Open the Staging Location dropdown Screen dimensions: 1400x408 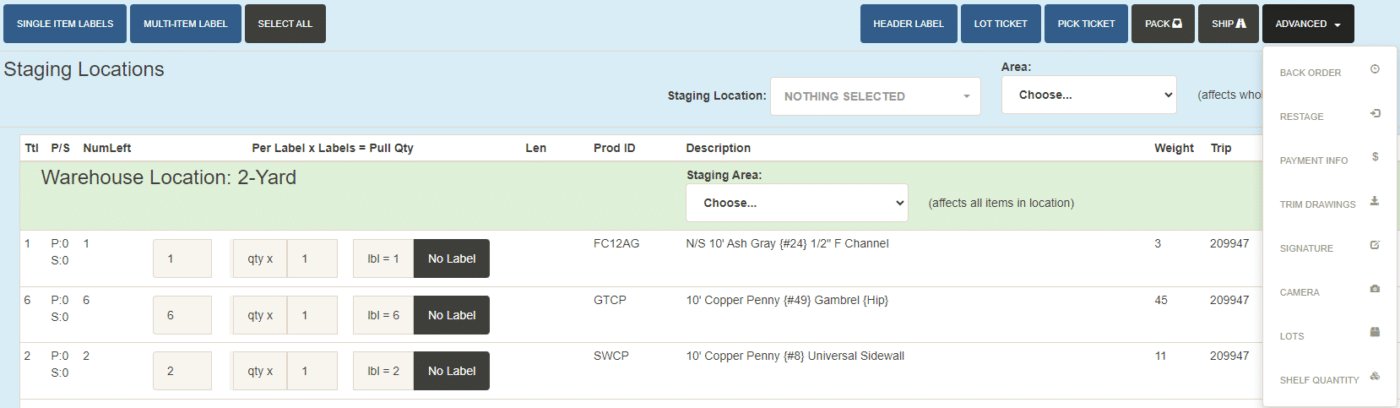[x=875, y=97]
